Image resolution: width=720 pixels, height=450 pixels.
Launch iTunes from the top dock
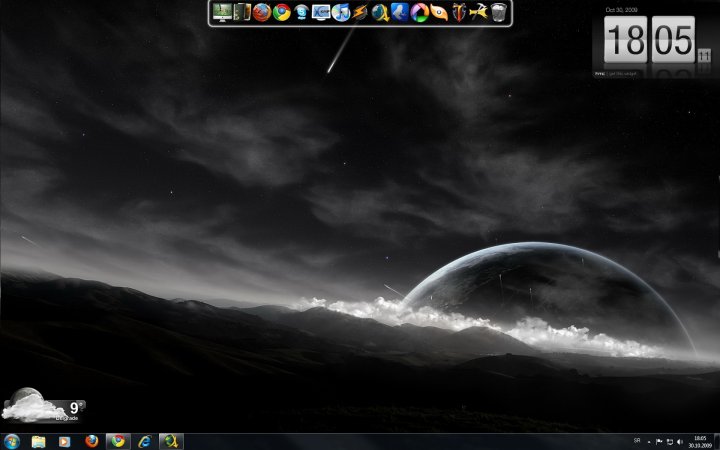[341, 12]
